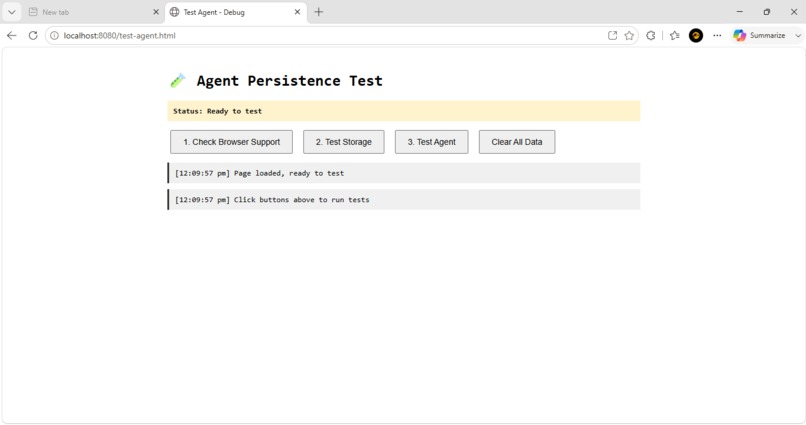Run the 2. Test Storage button
Image resolution: width=806 pixels, height=425 pixels.
[343, 142]
